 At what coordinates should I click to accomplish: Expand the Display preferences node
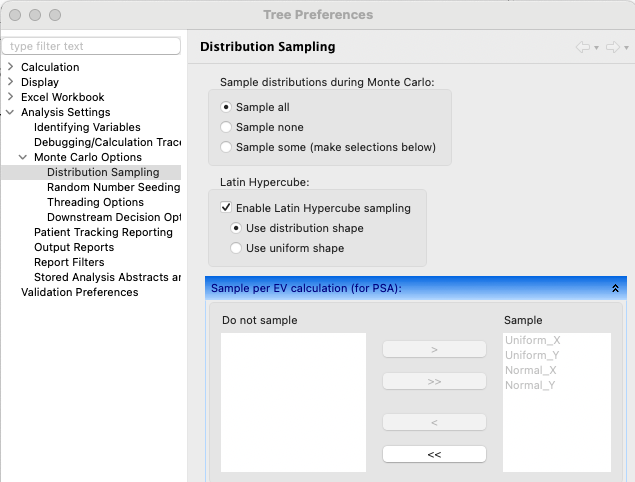pos(10,82)
